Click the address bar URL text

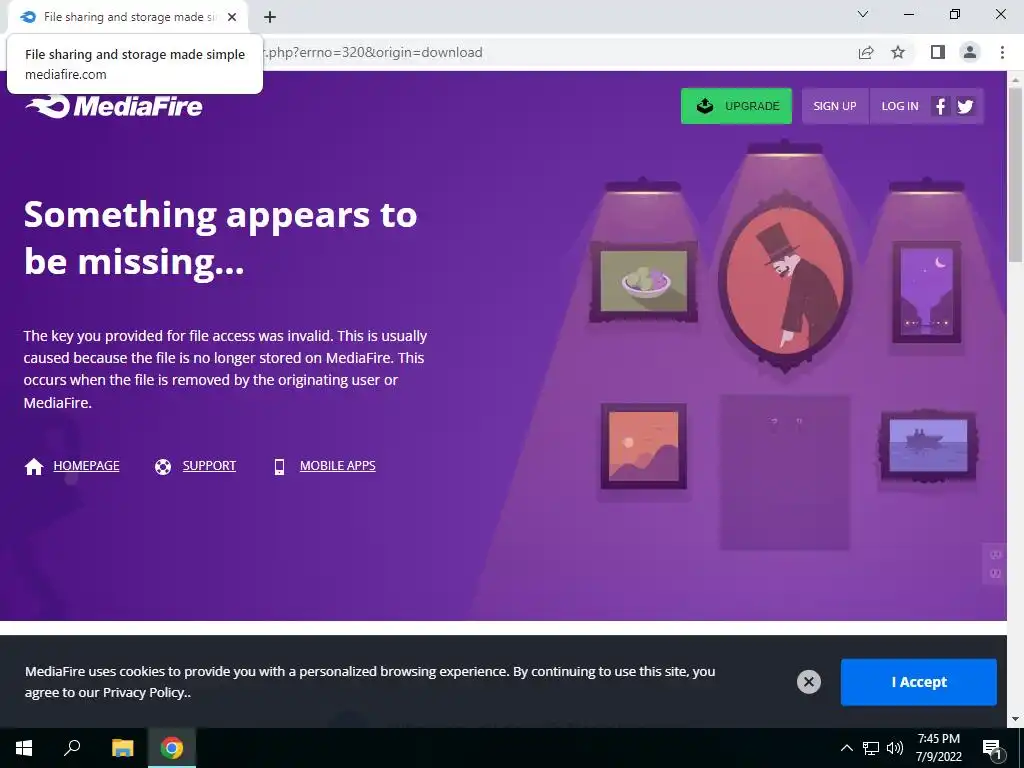(x=373, y=52)
